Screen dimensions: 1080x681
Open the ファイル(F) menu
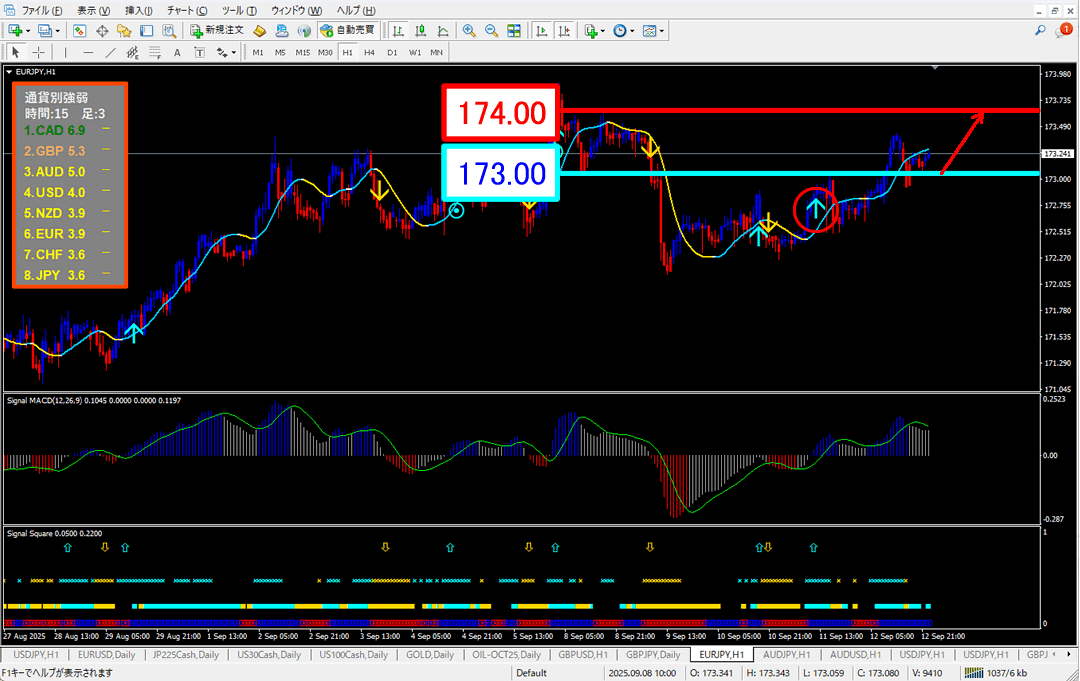(41, 10)
